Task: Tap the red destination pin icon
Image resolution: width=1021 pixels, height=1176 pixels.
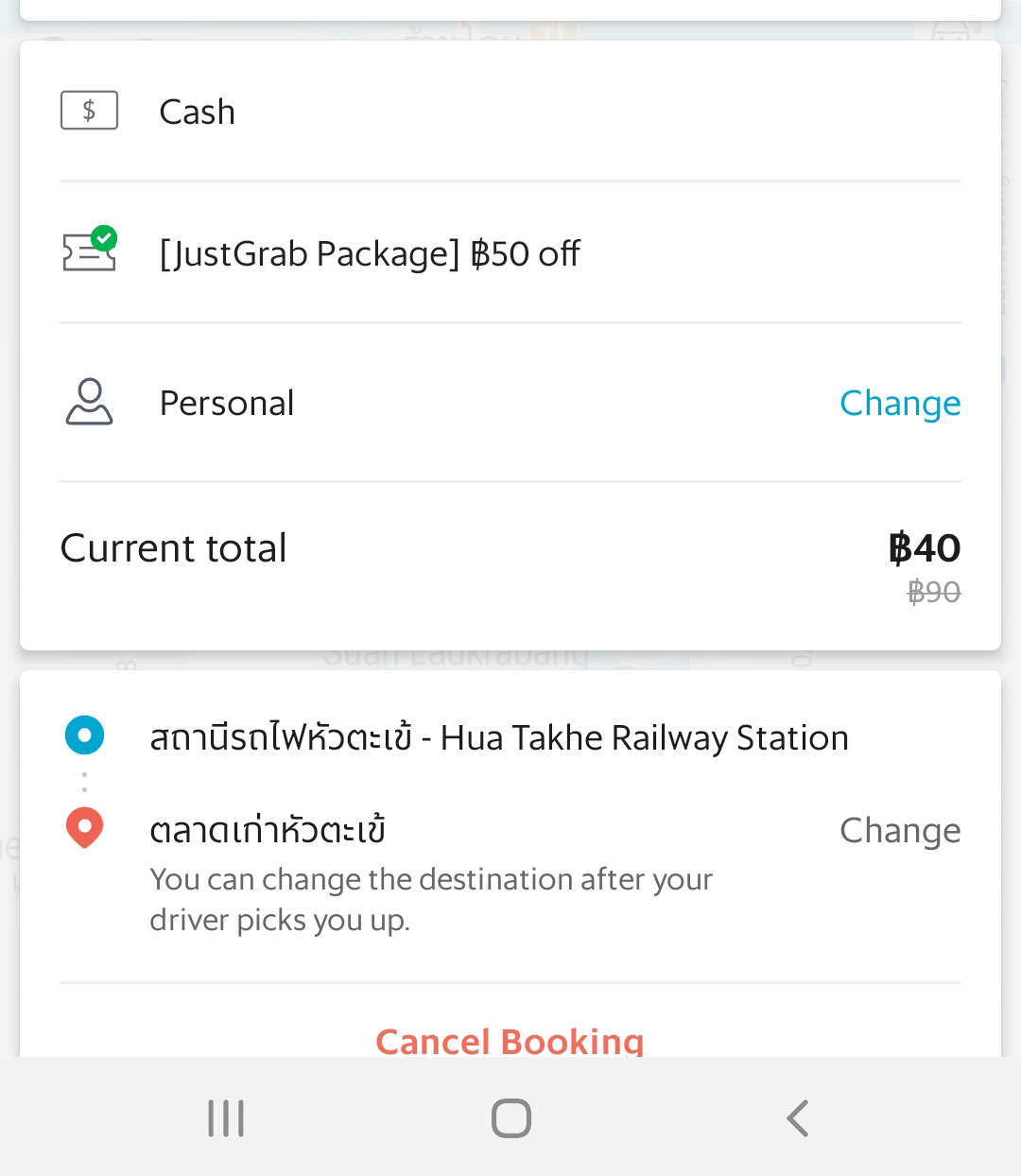Action: tap(84, 827)
